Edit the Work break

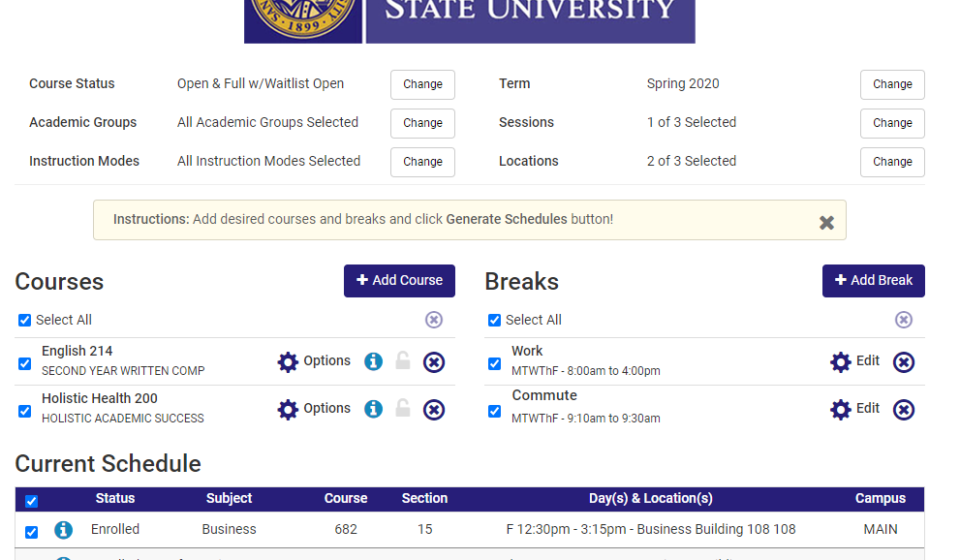(855, 362)
